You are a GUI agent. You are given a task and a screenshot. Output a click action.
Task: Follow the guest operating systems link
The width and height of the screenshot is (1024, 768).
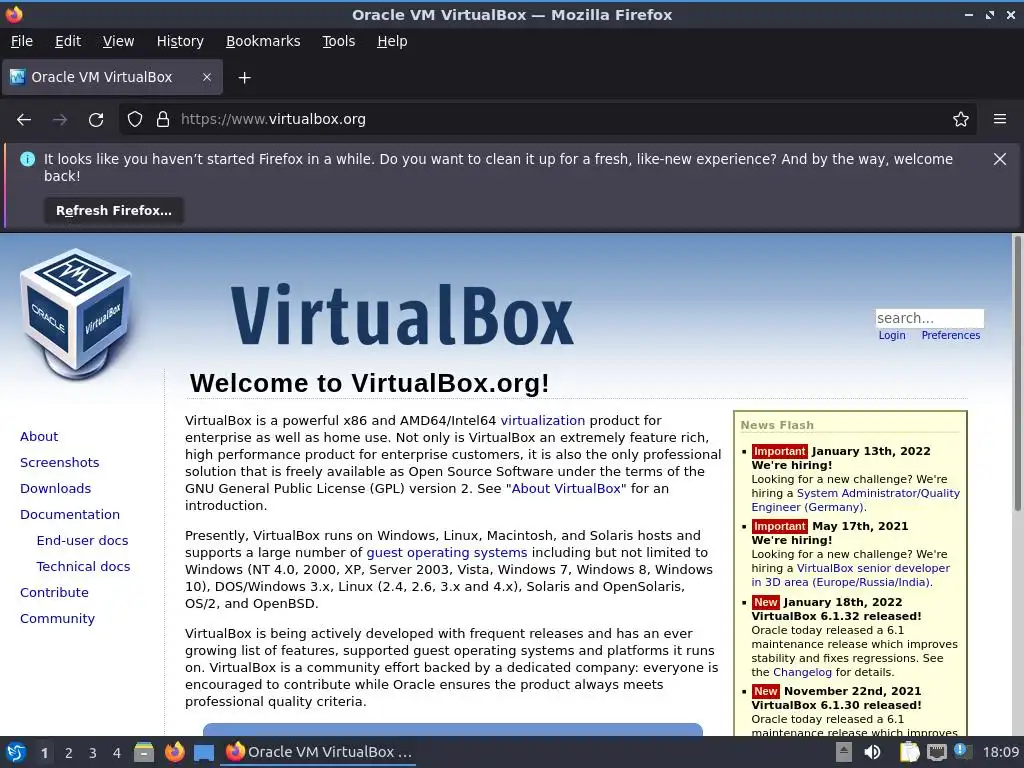[447, 552]
